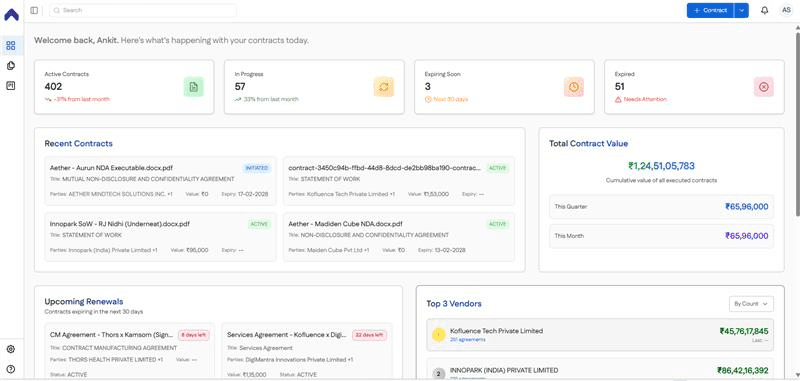Click the Next 30 days label
The width and height of the screenshot is (800, 381).
[451, 99]
